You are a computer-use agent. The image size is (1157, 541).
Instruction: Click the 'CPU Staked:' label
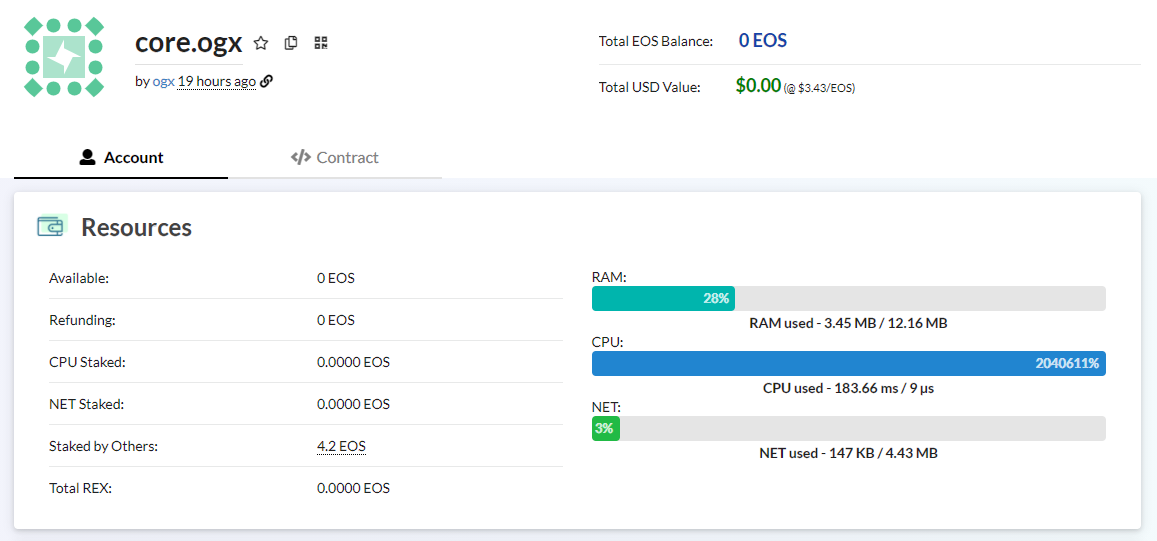[88, 362]
